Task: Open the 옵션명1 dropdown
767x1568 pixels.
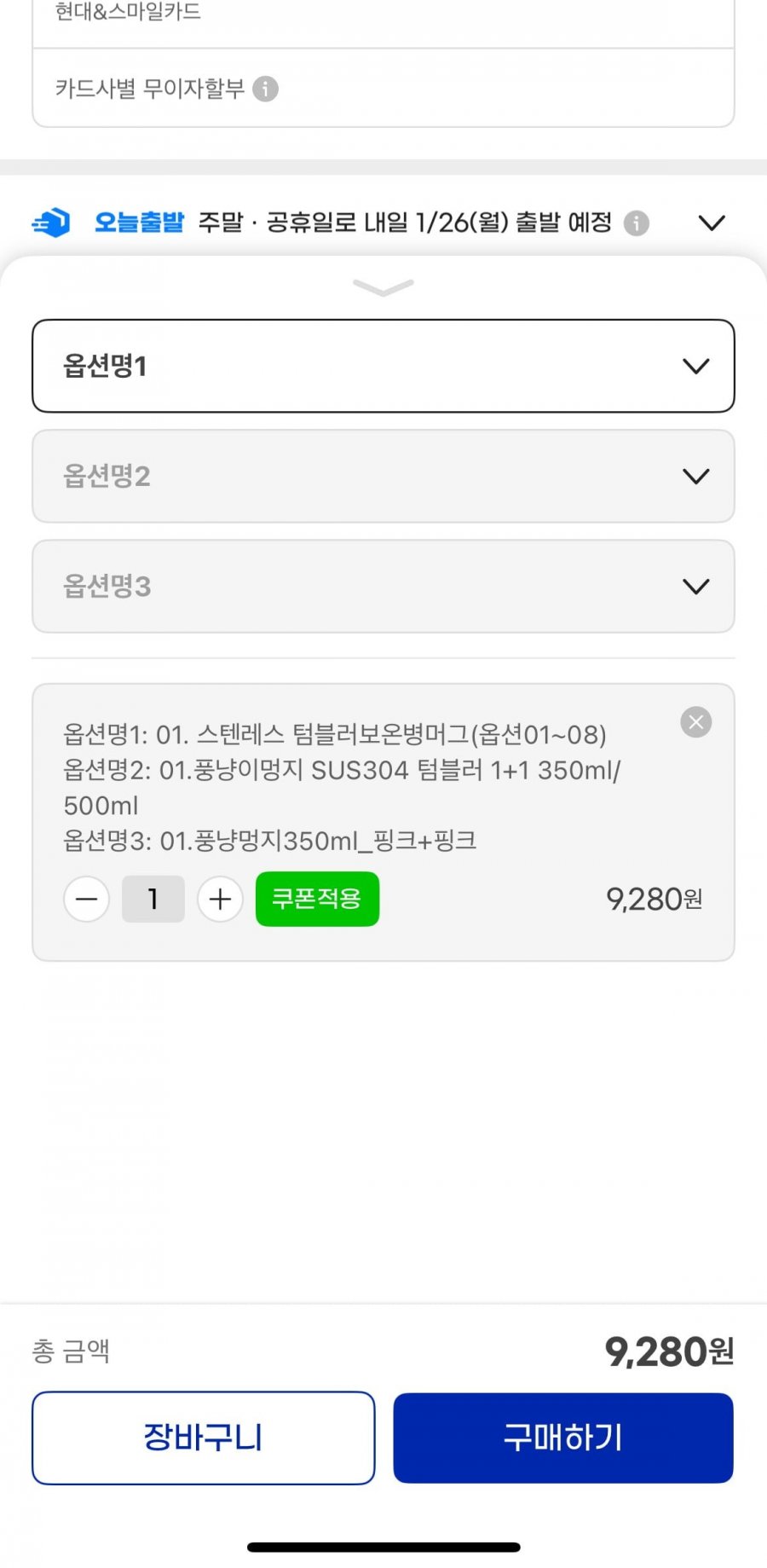Action: coord(383,366)
